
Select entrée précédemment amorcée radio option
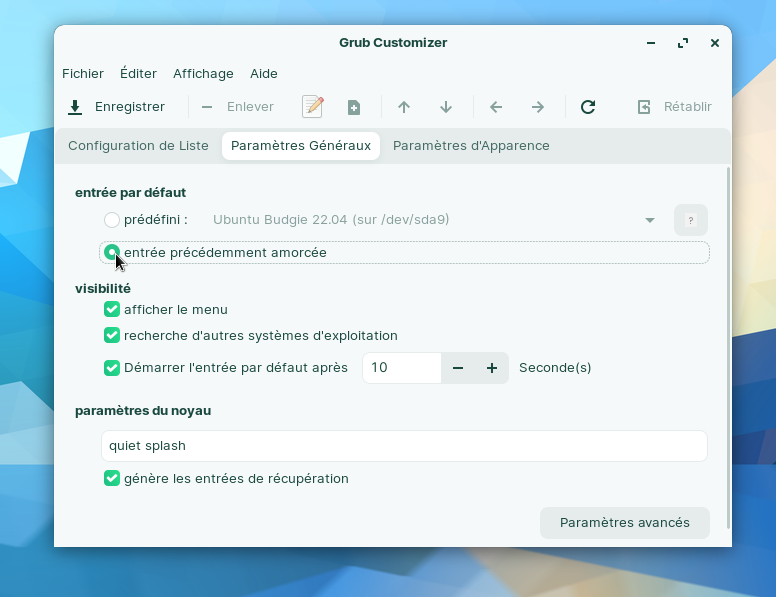tap(112, 253)
